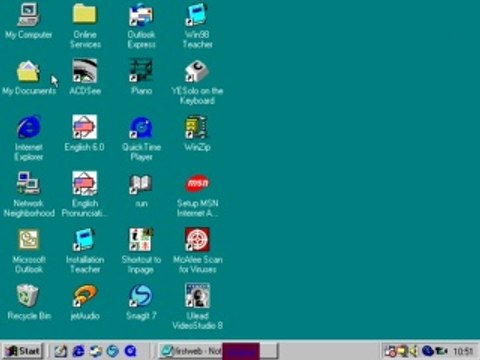The image size is (480, 360).
Task: Click the QuickTime icon in Quick Launch
Action: tap(130, 351)
